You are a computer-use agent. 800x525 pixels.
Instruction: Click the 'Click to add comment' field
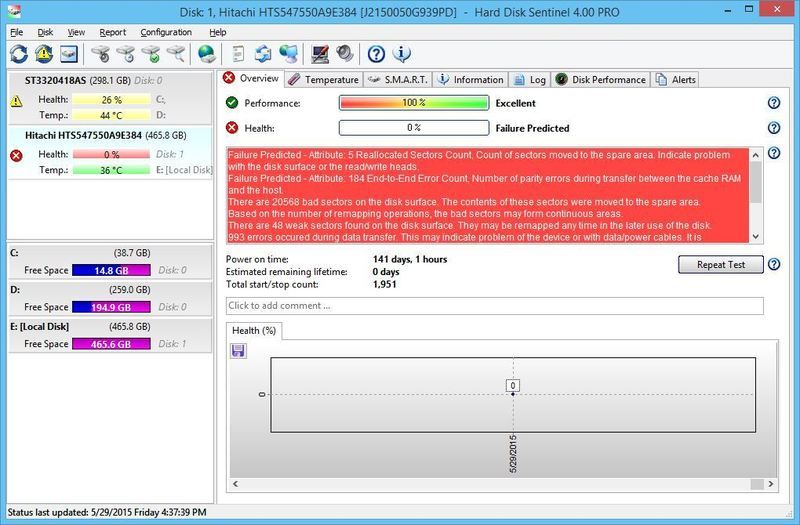494,305
